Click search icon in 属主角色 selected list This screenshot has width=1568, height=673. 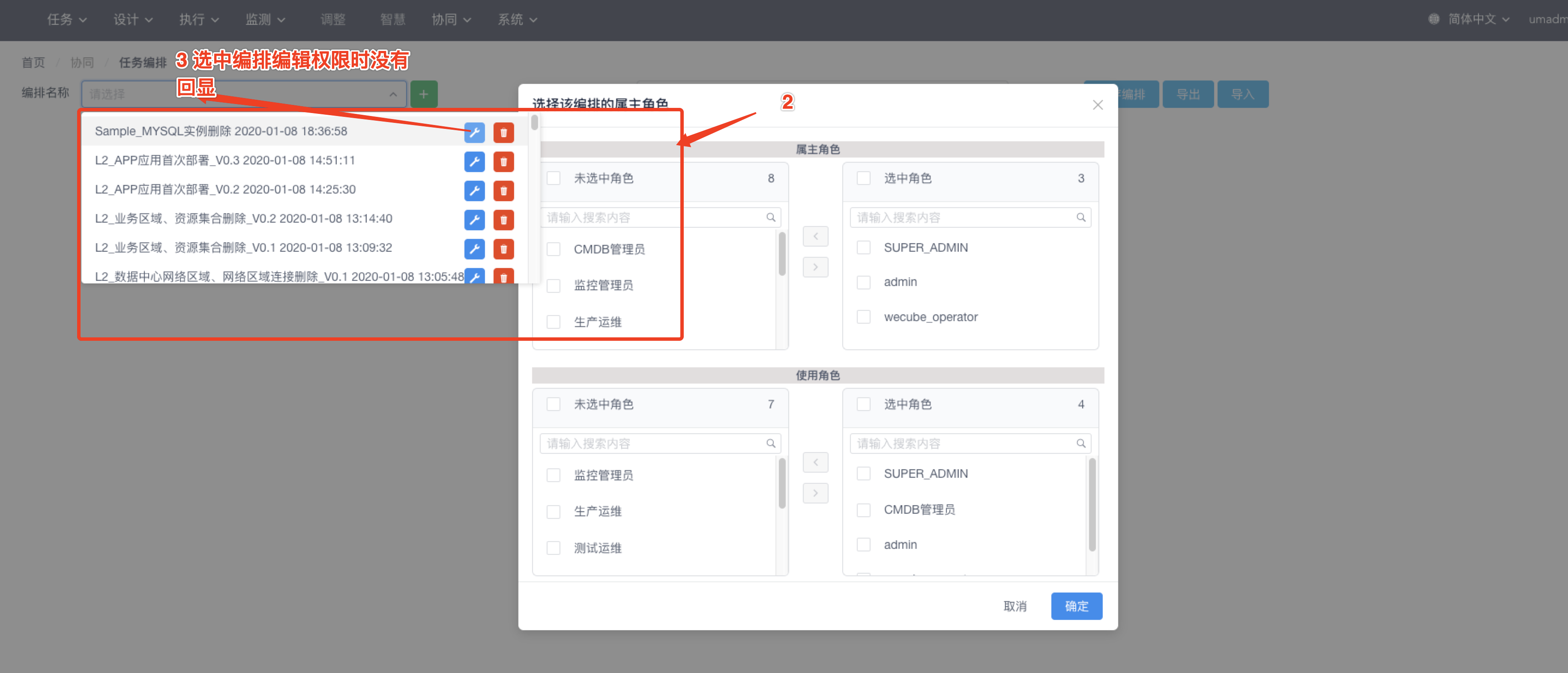point(1081,217)
